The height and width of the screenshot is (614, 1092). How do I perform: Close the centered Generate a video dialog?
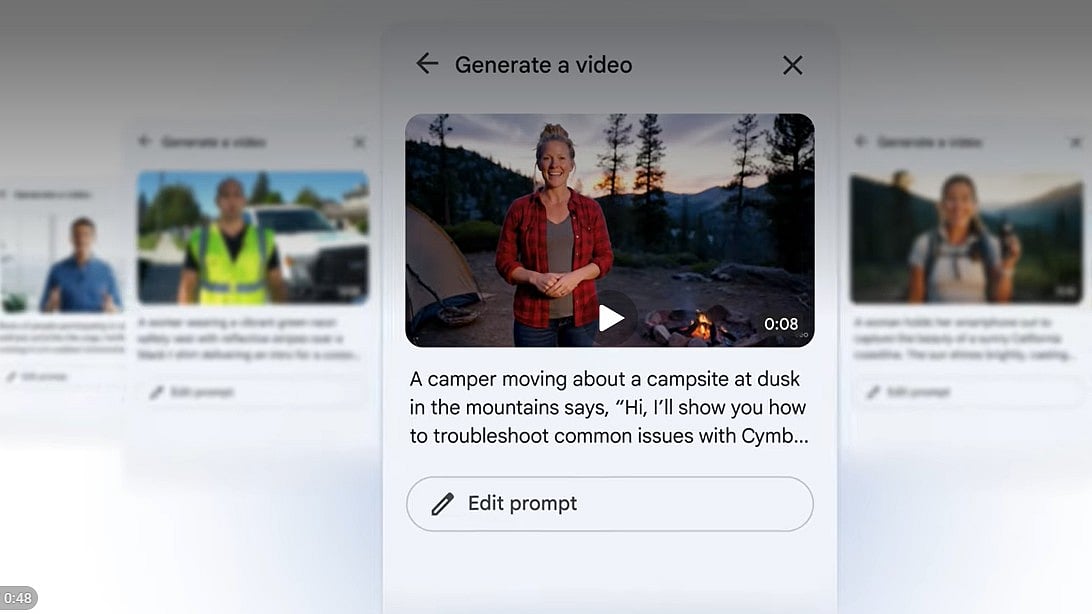(792, 65)
